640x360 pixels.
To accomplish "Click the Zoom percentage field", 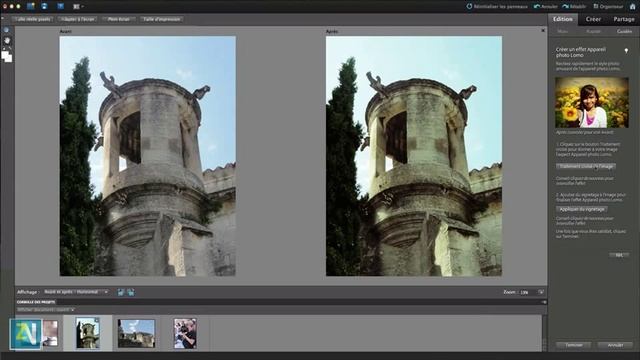I will (528, 292).
